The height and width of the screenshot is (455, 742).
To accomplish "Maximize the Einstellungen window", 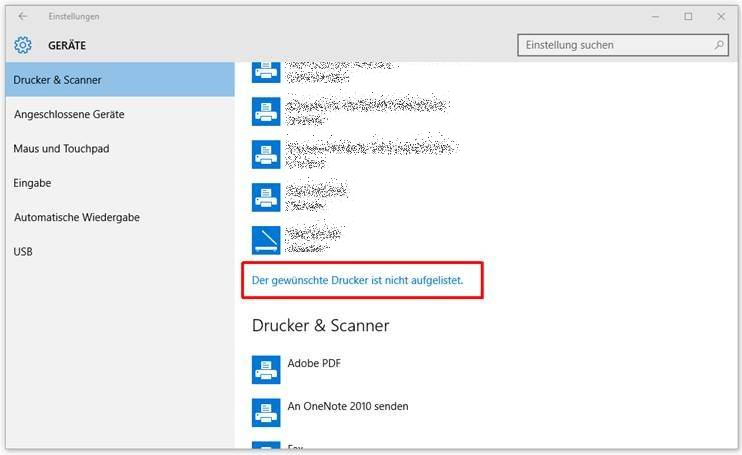I will 688,17.
